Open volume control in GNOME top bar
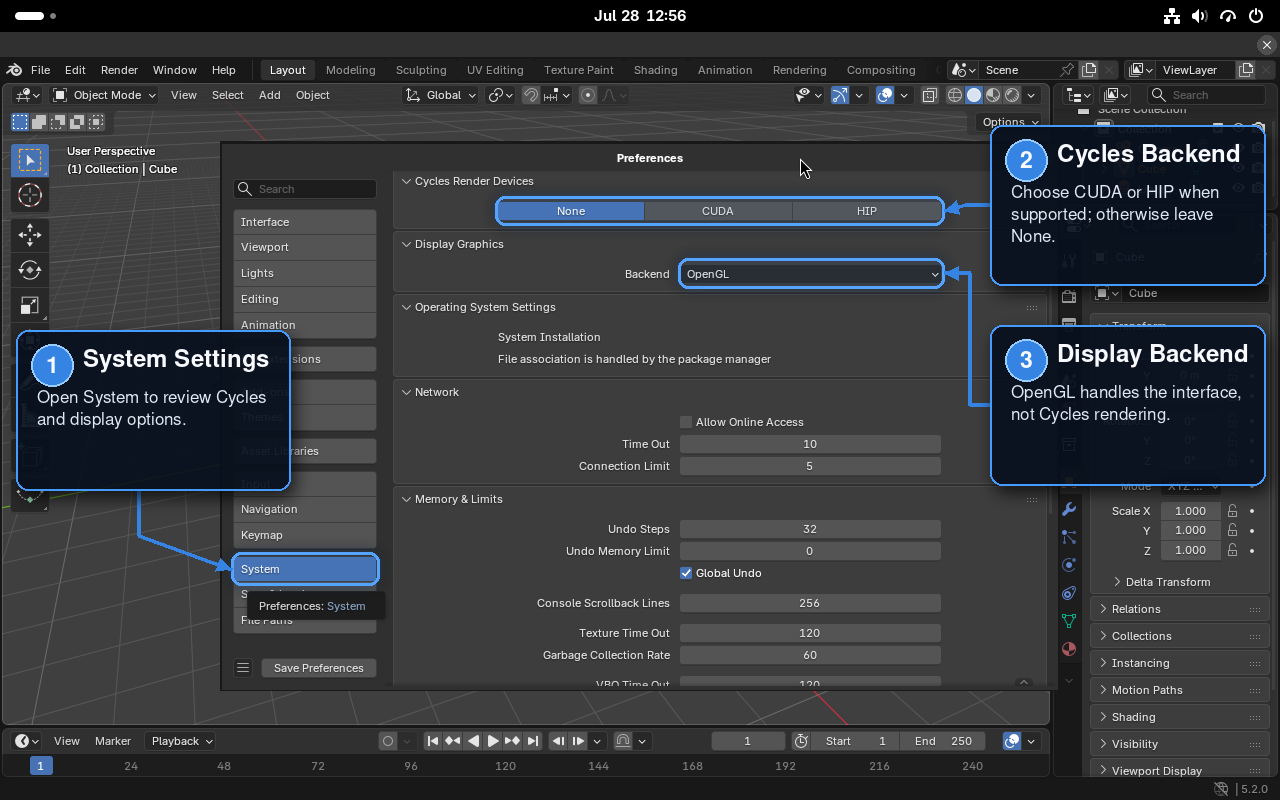The width and height of the screenshot is (1280, 800). [1201, 16]
